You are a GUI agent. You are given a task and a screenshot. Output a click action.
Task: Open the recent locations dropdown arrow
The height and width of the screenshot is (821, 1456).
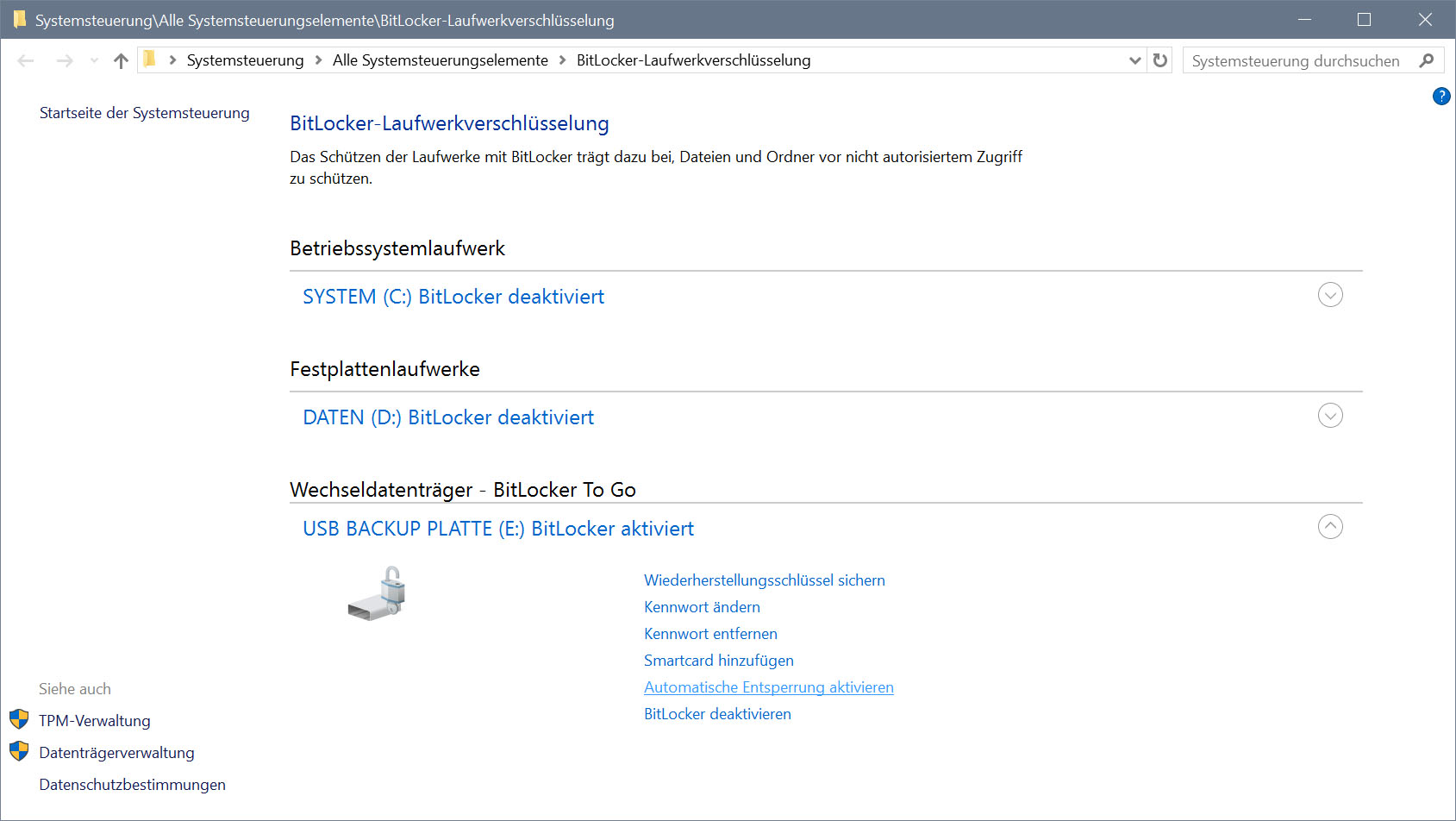click(x=94, y=60)
